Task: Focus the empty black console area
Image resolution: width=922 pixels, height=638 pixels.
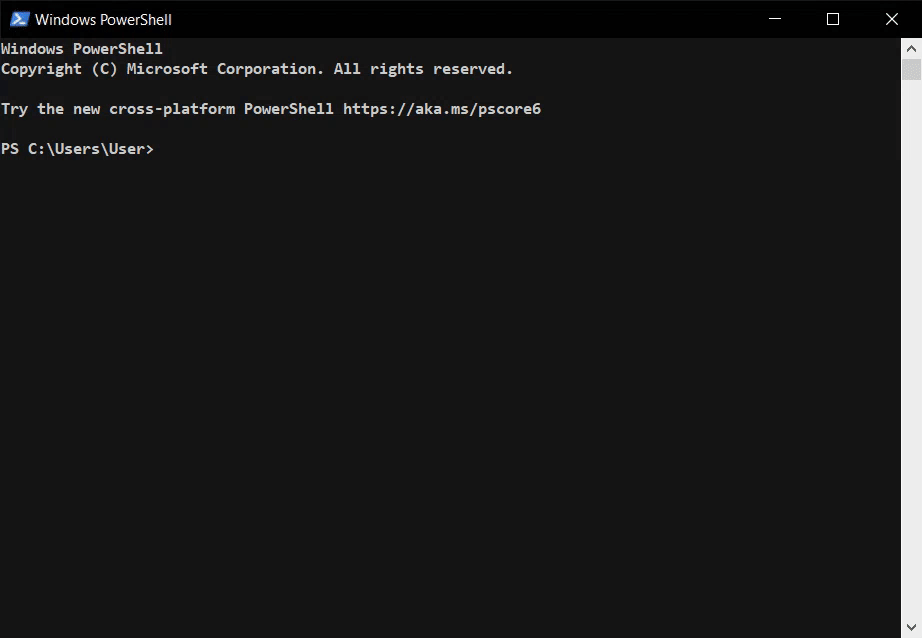Action: point(450,388)
